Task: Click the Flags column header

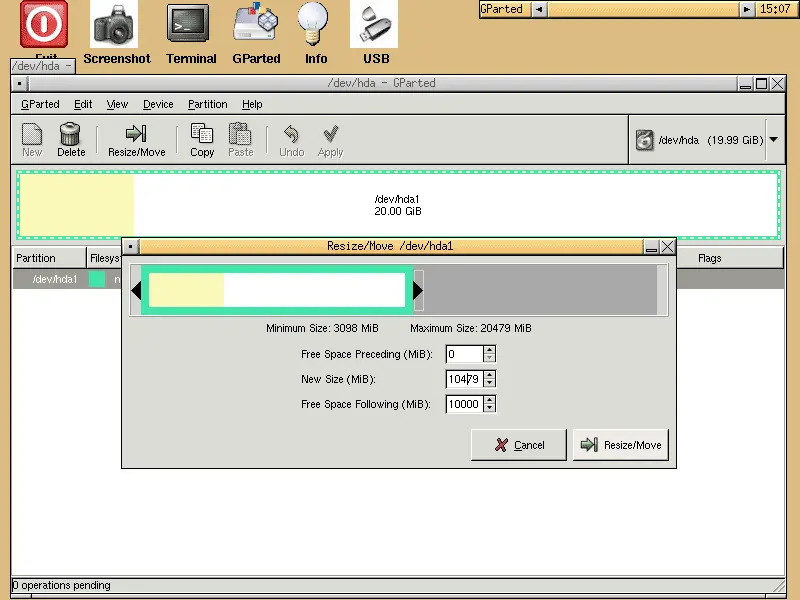Action: tap(730, 258)
